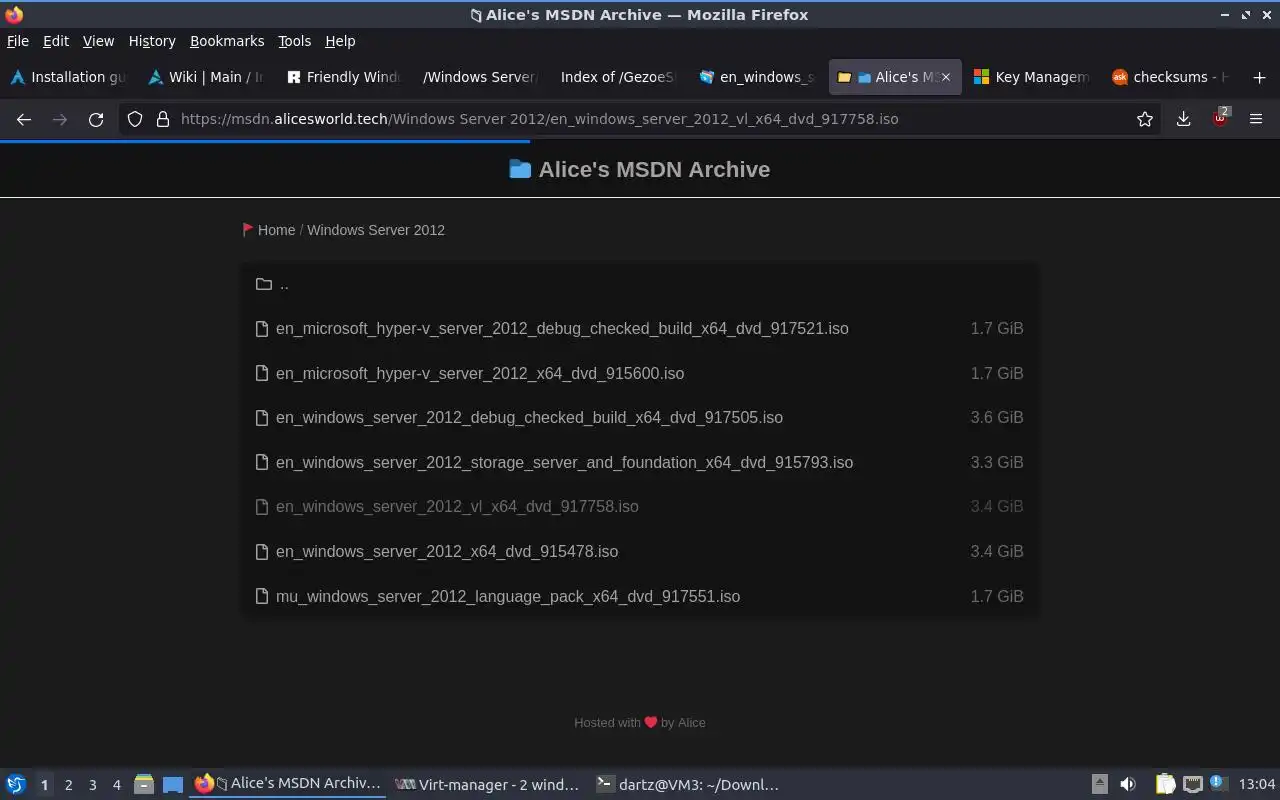The image size is (1280, 800).
Task: Click the Firefox logo in title bar
Action: 14,14
